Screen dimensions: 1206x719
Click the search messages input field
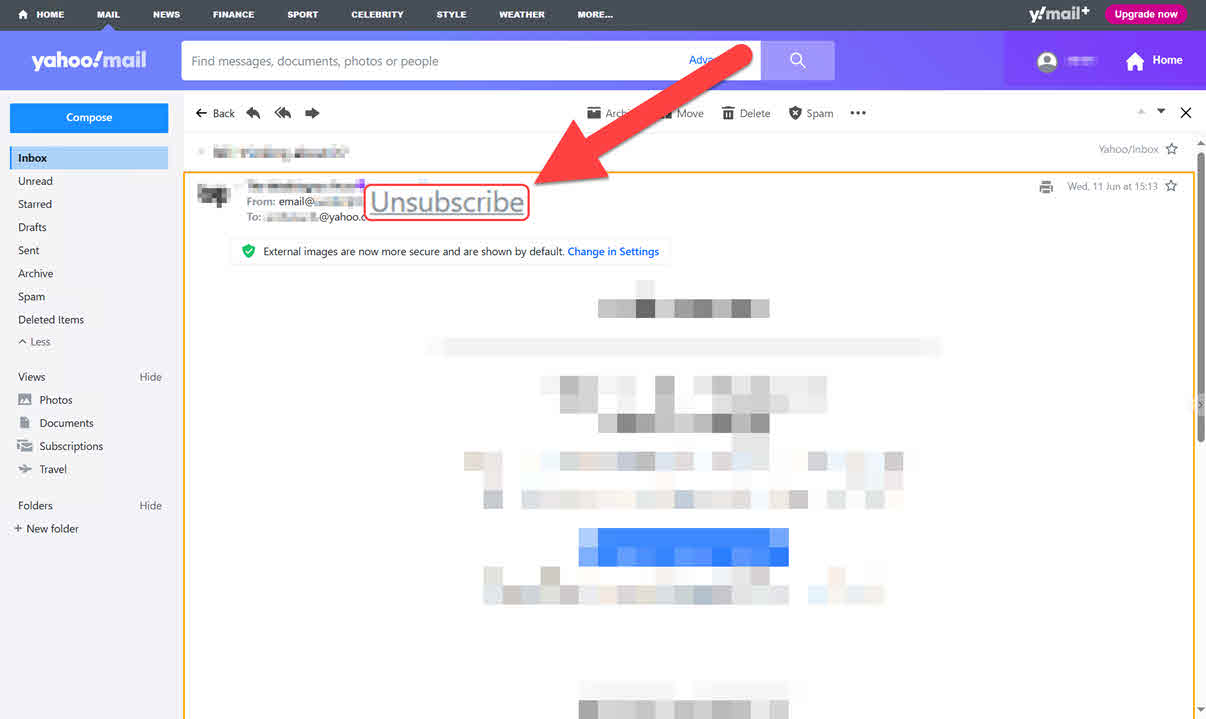tap(430, 61)
